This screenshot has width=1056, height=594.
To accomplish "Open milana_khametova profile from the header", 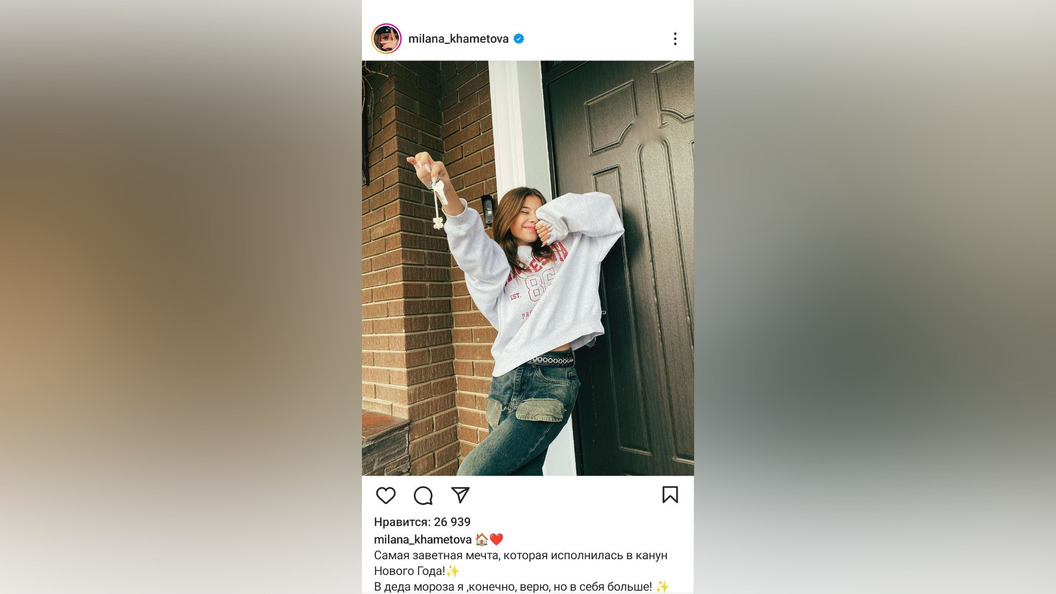I will (x=458, y=39).
